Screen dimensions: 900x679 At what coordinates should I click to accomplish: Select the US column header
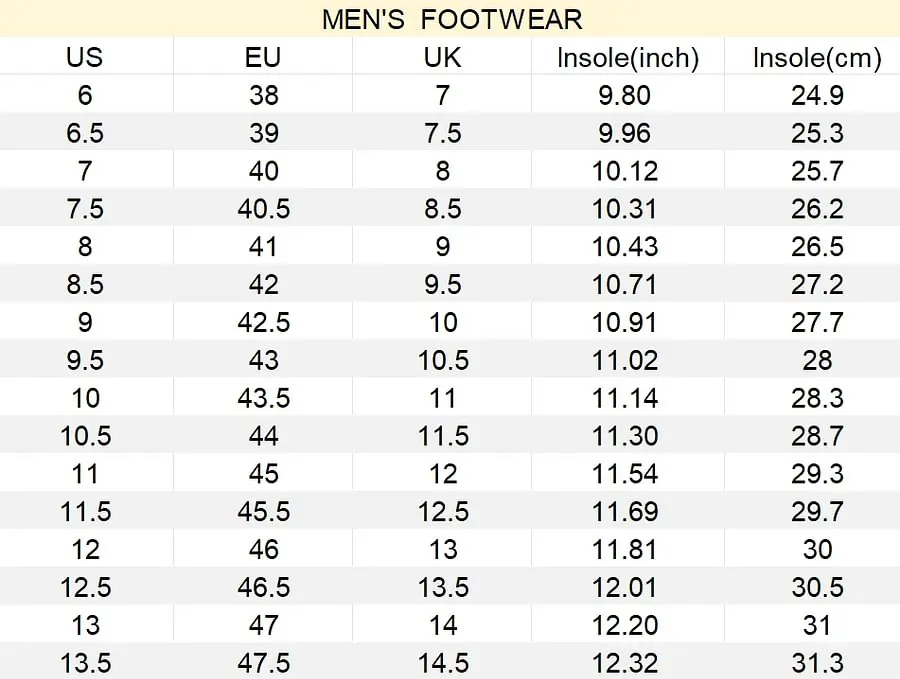[85, 58]
